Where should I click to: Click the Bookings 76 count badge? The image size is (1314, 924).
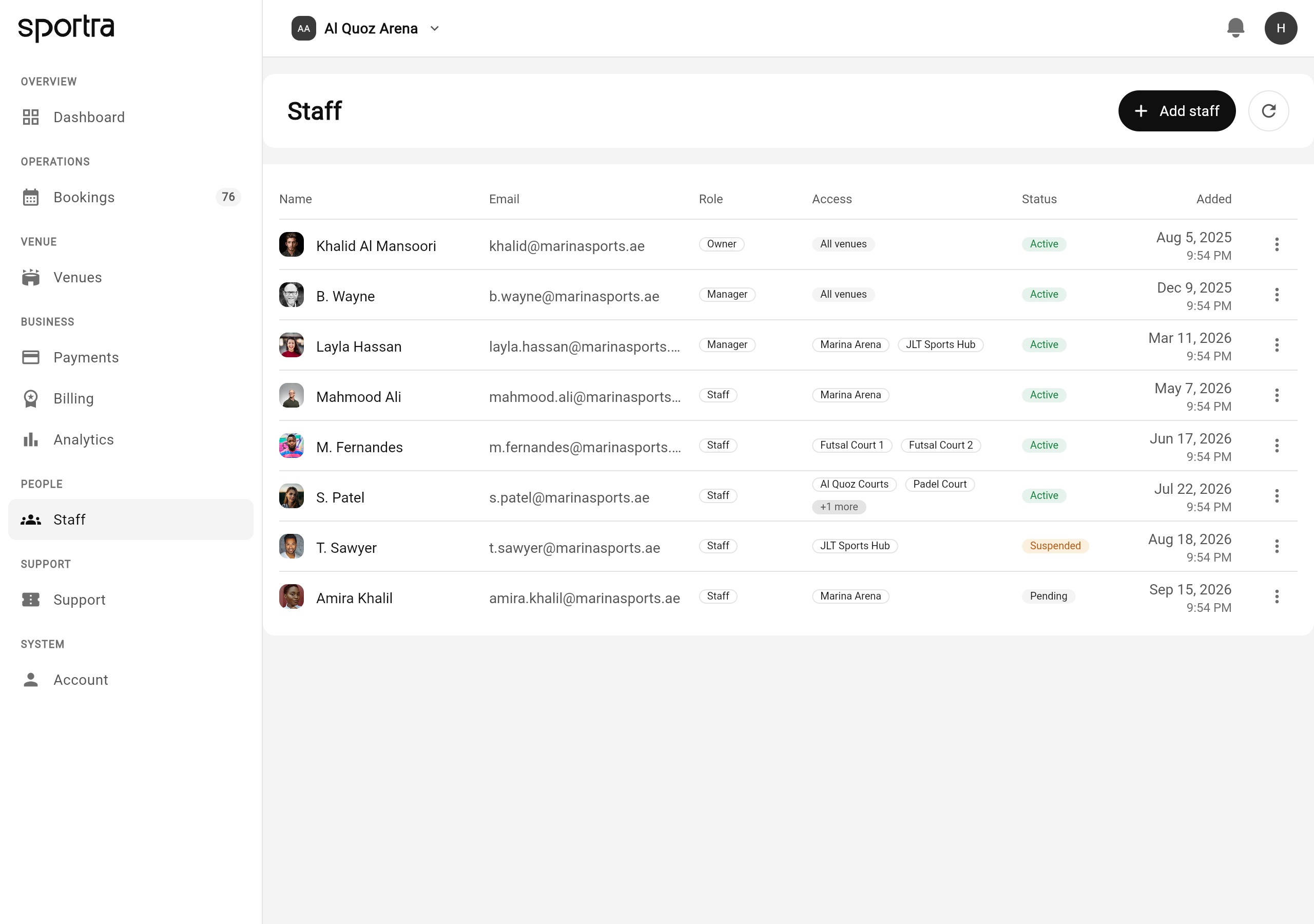[x=228, y=197]
